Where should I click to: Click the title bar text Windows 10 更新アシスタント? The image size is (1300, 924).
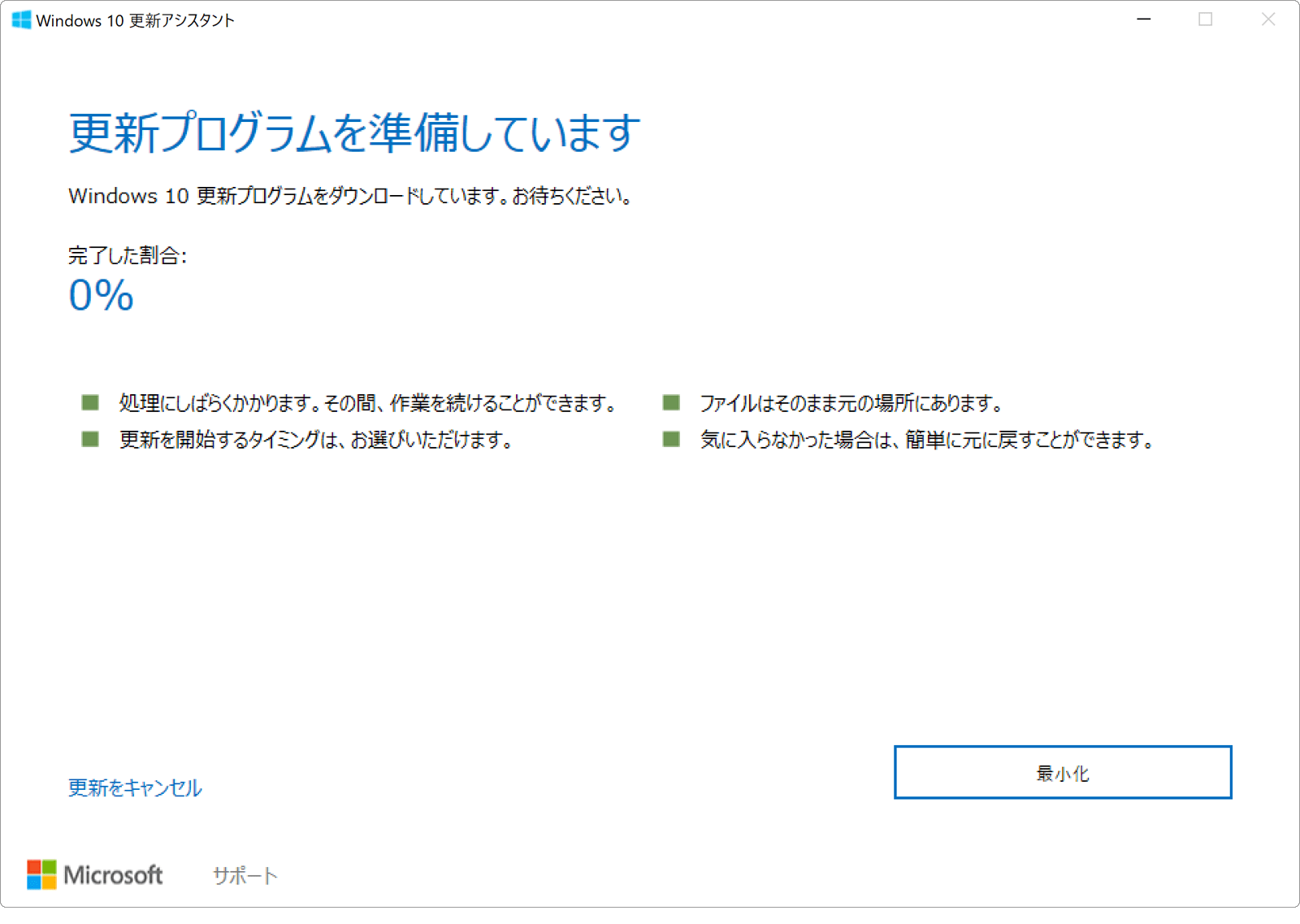pos(136,20)
